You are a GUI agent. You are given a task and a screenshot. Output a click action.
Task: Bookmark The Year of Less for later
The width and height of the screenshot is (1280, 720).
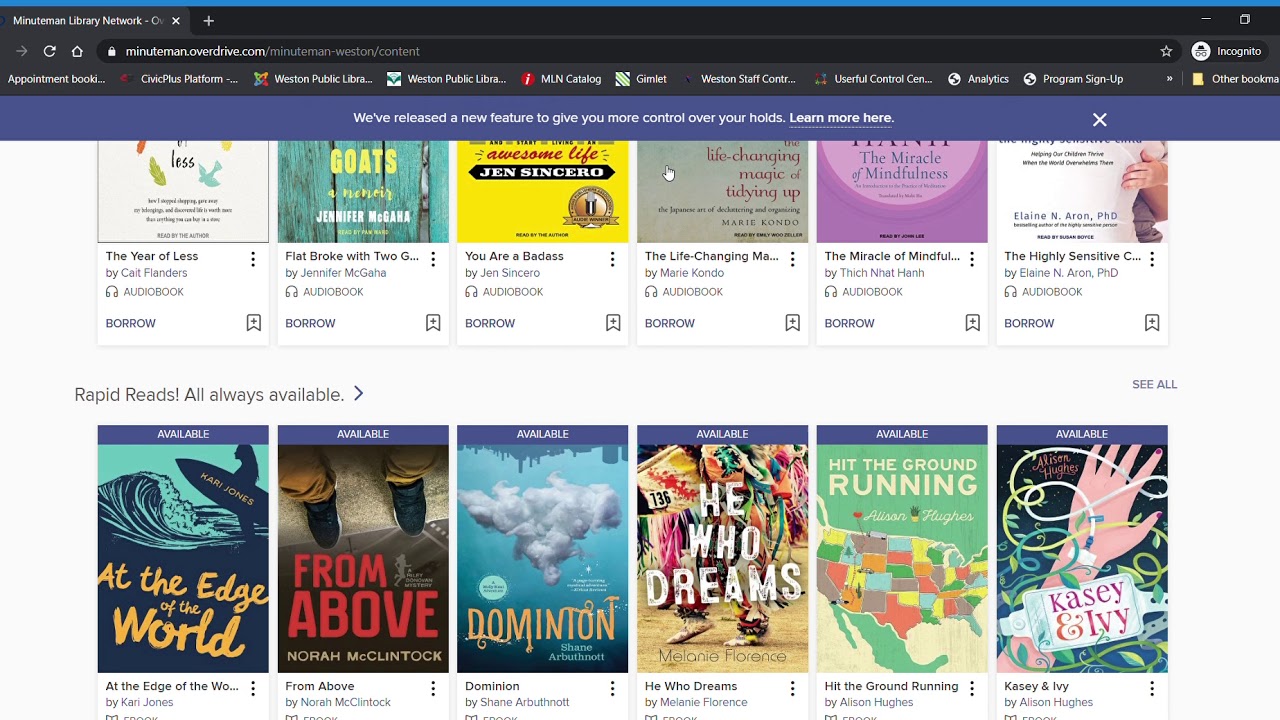point(253,323)
